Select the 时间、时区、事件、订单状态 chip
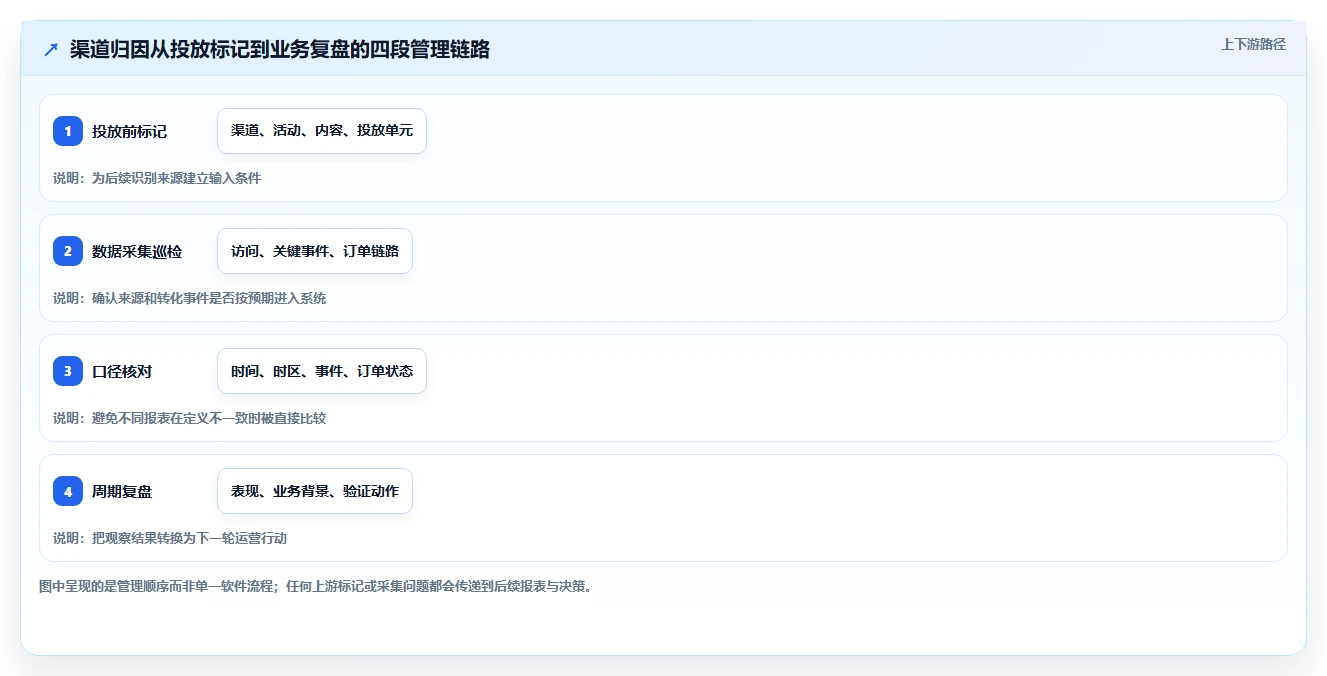Viewport: 1327px width, 676px height. pos(322,371)
